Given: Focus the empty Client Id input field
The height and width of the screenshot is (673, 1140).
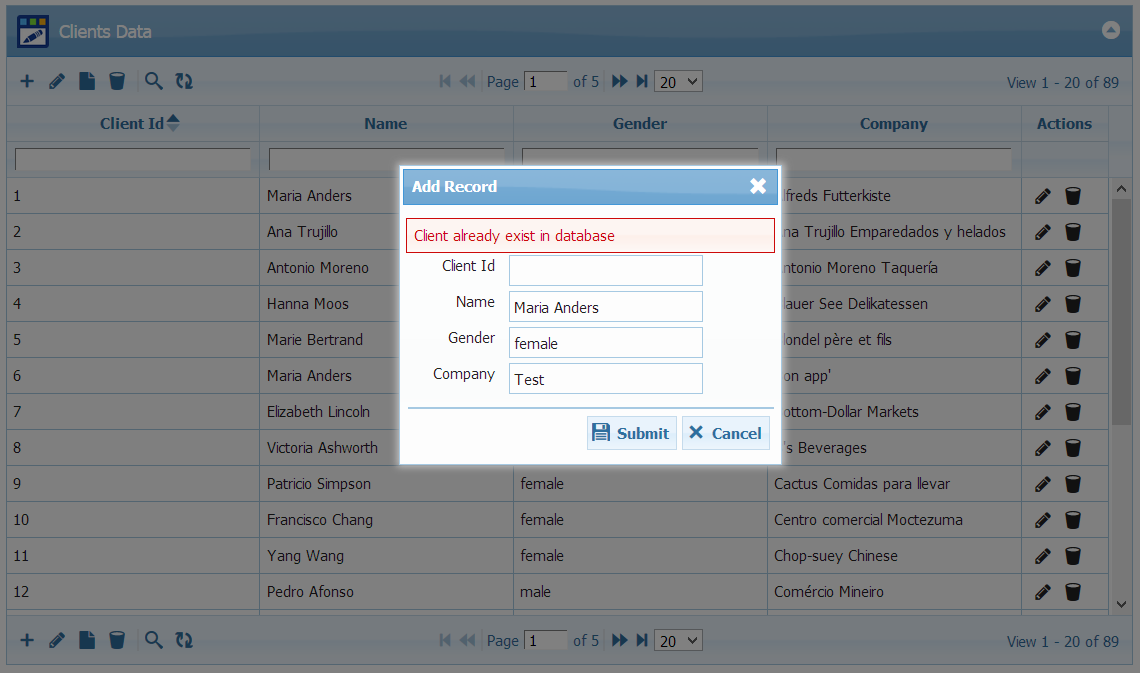Looking at the screenshot, I should tap(605, 271).
